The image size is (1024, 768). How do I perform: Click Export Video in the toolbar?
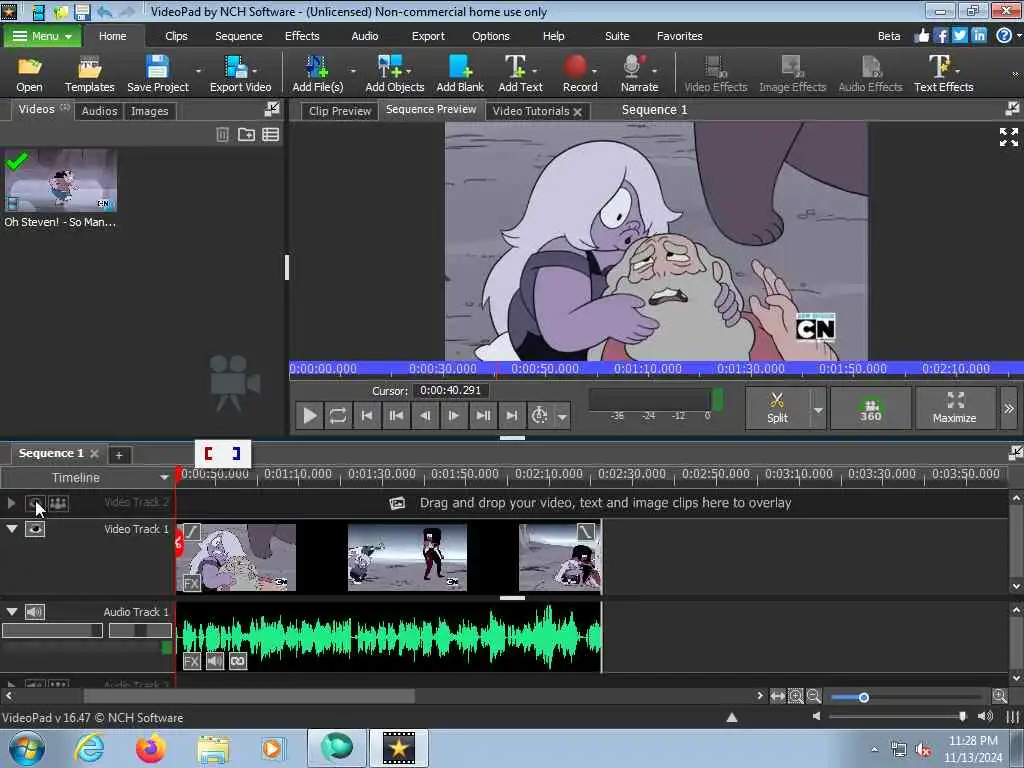click(240, 73)
